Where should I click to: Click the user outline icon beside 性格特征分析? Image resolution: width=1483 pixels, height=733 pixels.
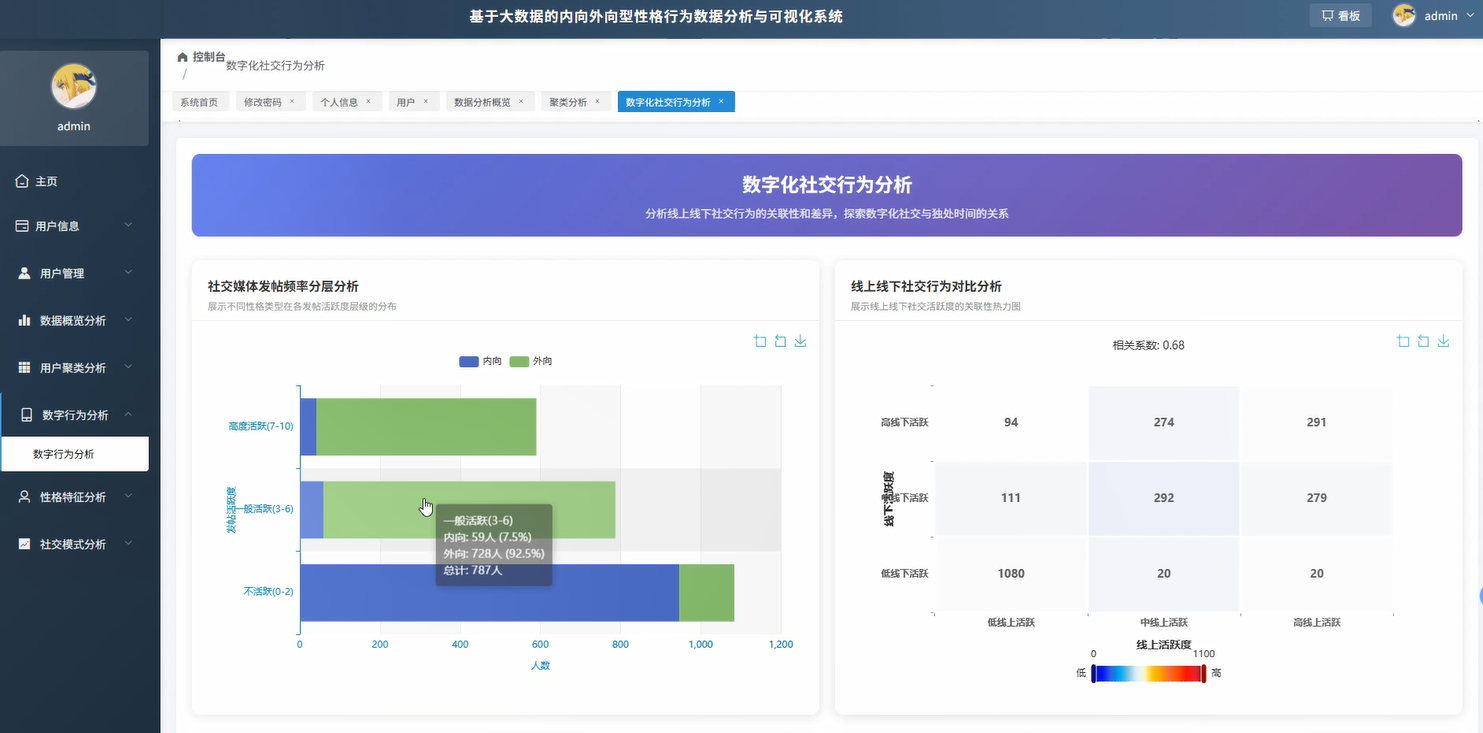[x=24, y=497]
